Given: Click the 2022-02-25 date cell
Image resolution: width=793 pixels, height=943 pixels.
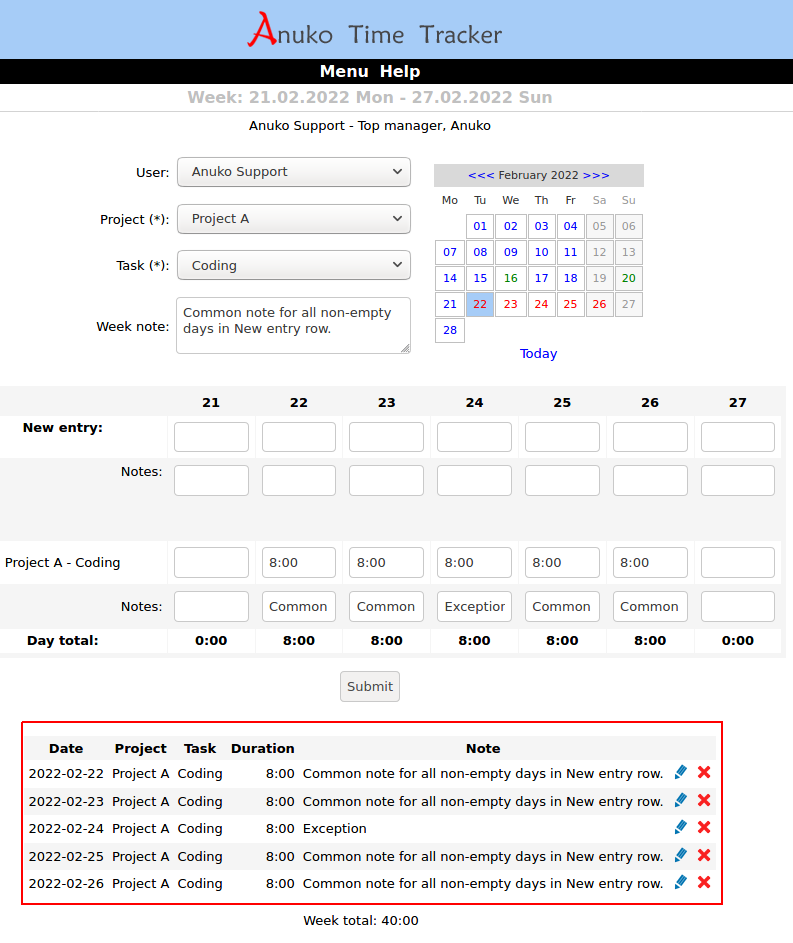Looking at the screenshot, I should click(x=66, y=856).
